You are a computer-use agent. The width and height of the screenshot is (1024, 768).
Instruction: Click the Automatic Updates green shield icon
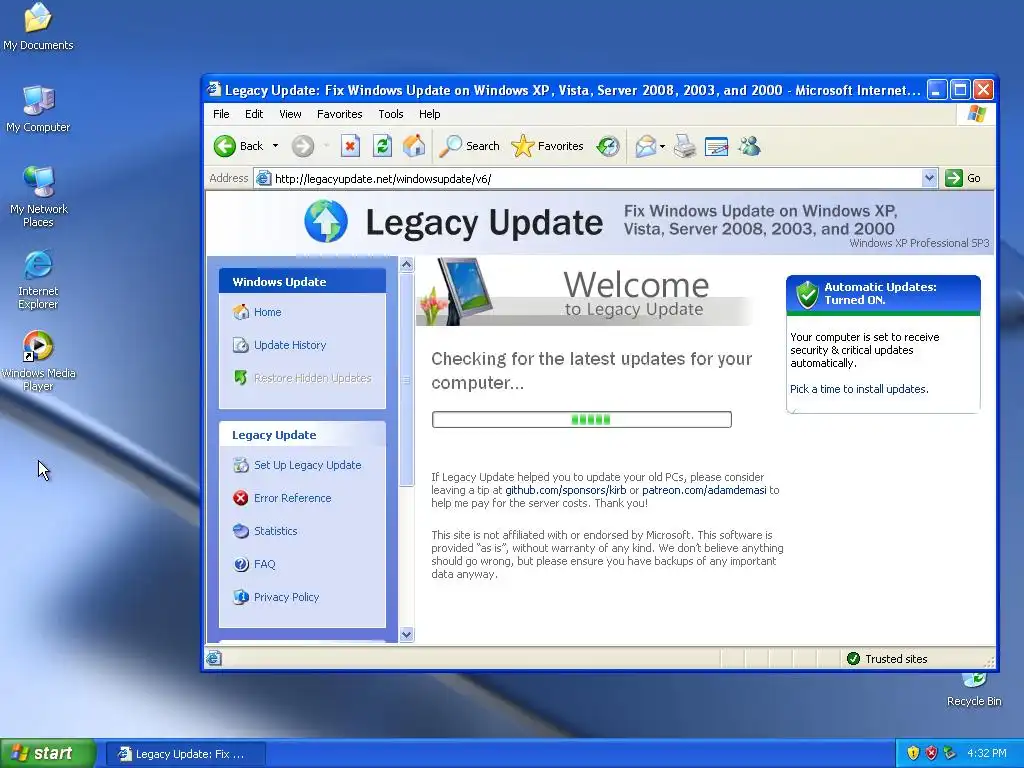pos(807,295)
